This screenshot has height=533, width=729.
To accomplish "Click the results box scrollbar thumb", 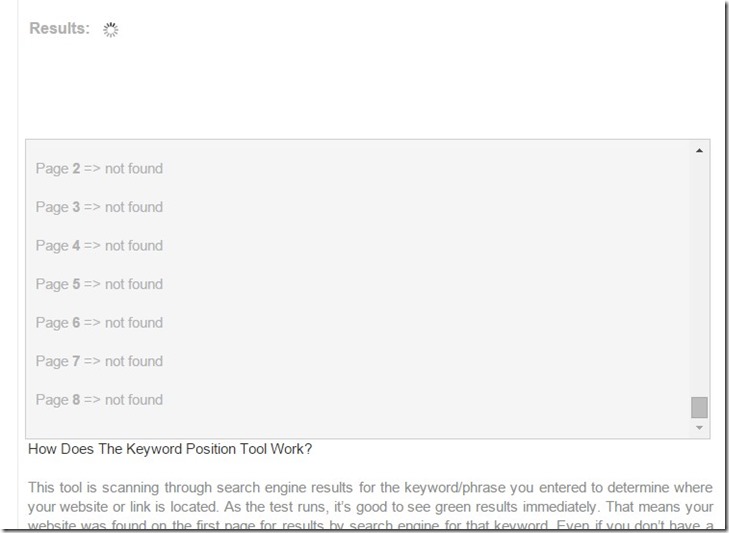I will coord(699,407).
